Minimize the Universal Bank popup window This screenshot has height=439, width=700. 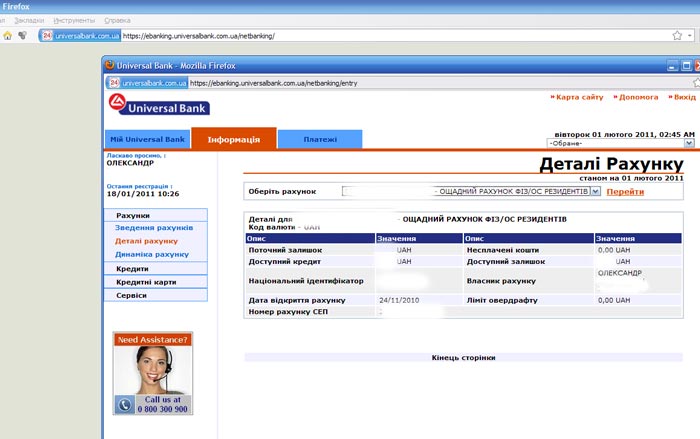tap(673, 66)
